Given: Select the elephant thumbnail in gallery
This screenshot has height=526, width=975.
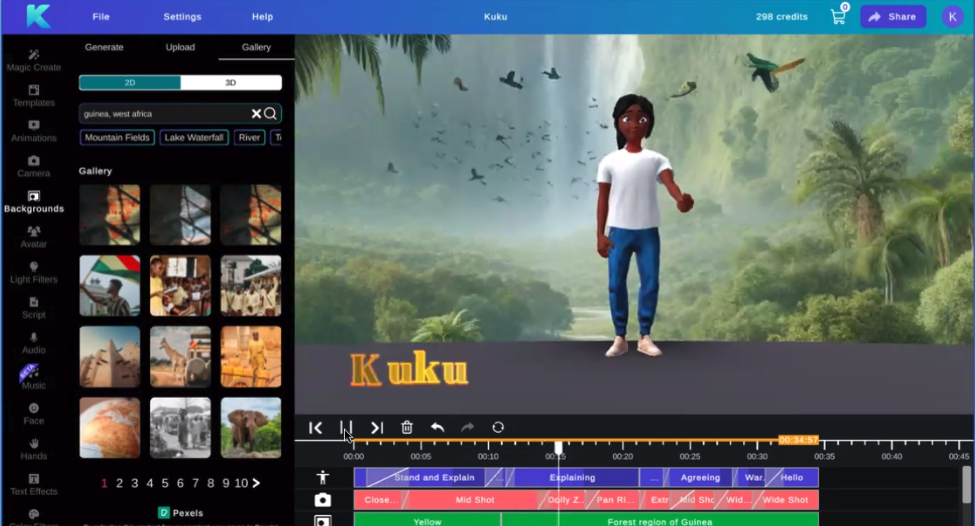Looking at the screenshot, I should coord(251,427).
